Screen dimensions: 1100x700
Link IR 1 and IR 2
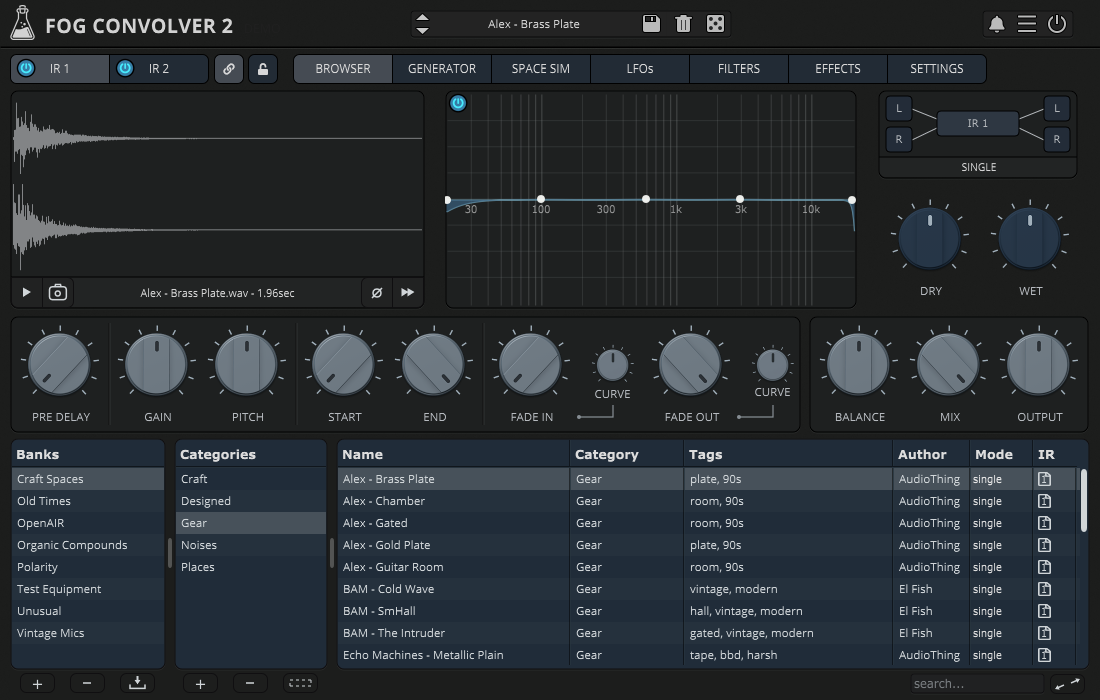tap(228, 68)
